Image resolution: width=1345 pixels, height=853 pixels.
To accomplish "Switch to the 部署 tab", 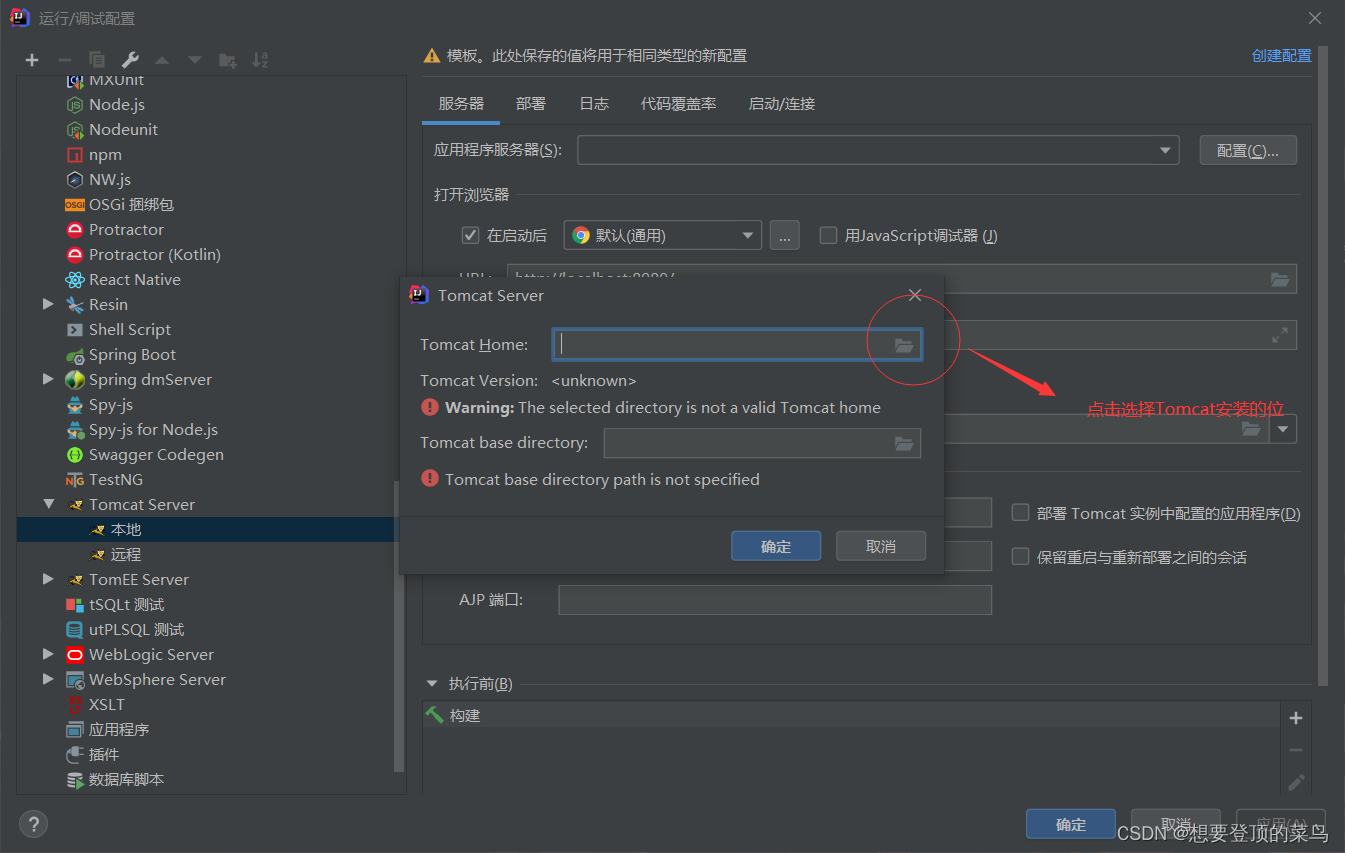I will tap(531, 103).
